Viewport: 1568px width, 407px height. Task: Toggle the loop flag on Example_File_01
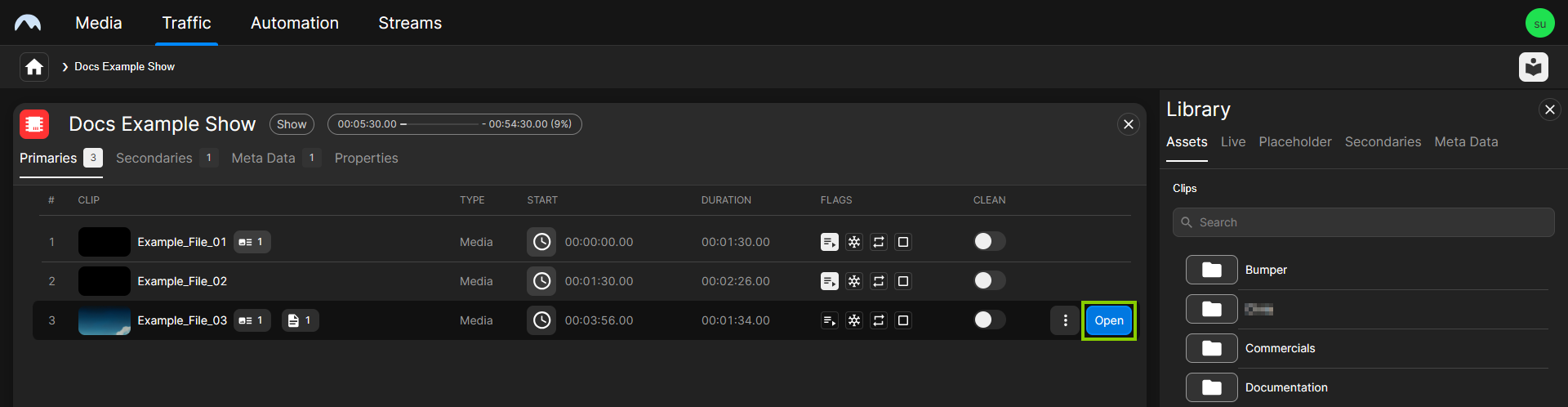[878, 242]
